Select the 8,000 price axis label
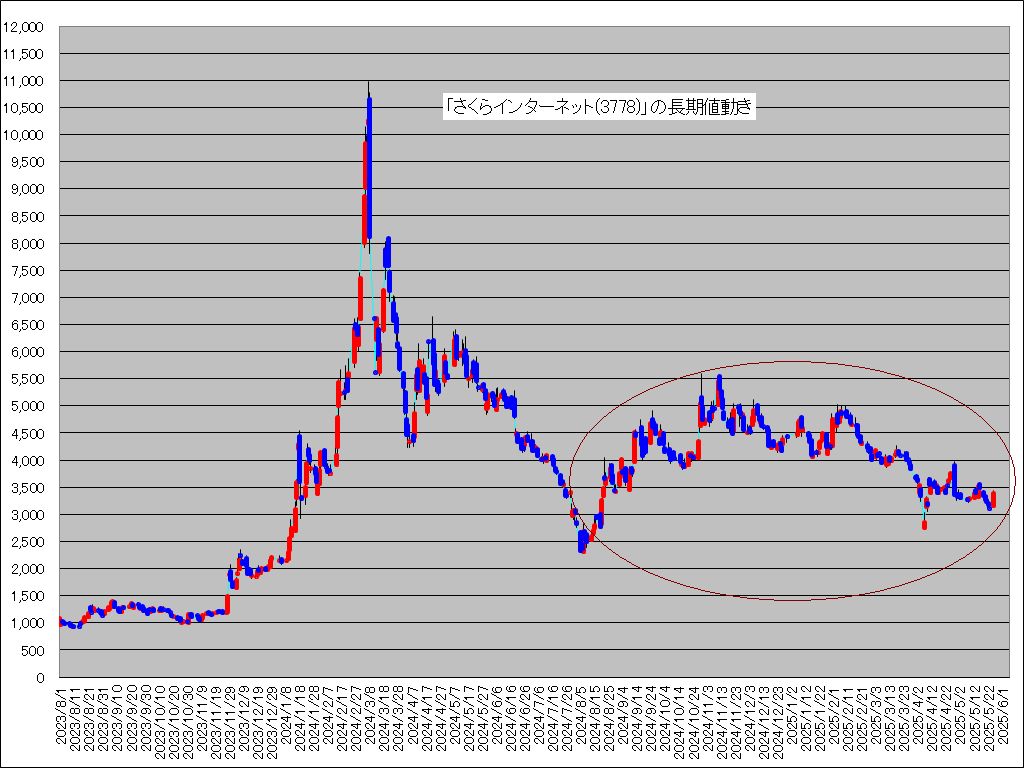 (x=26, y=244)
